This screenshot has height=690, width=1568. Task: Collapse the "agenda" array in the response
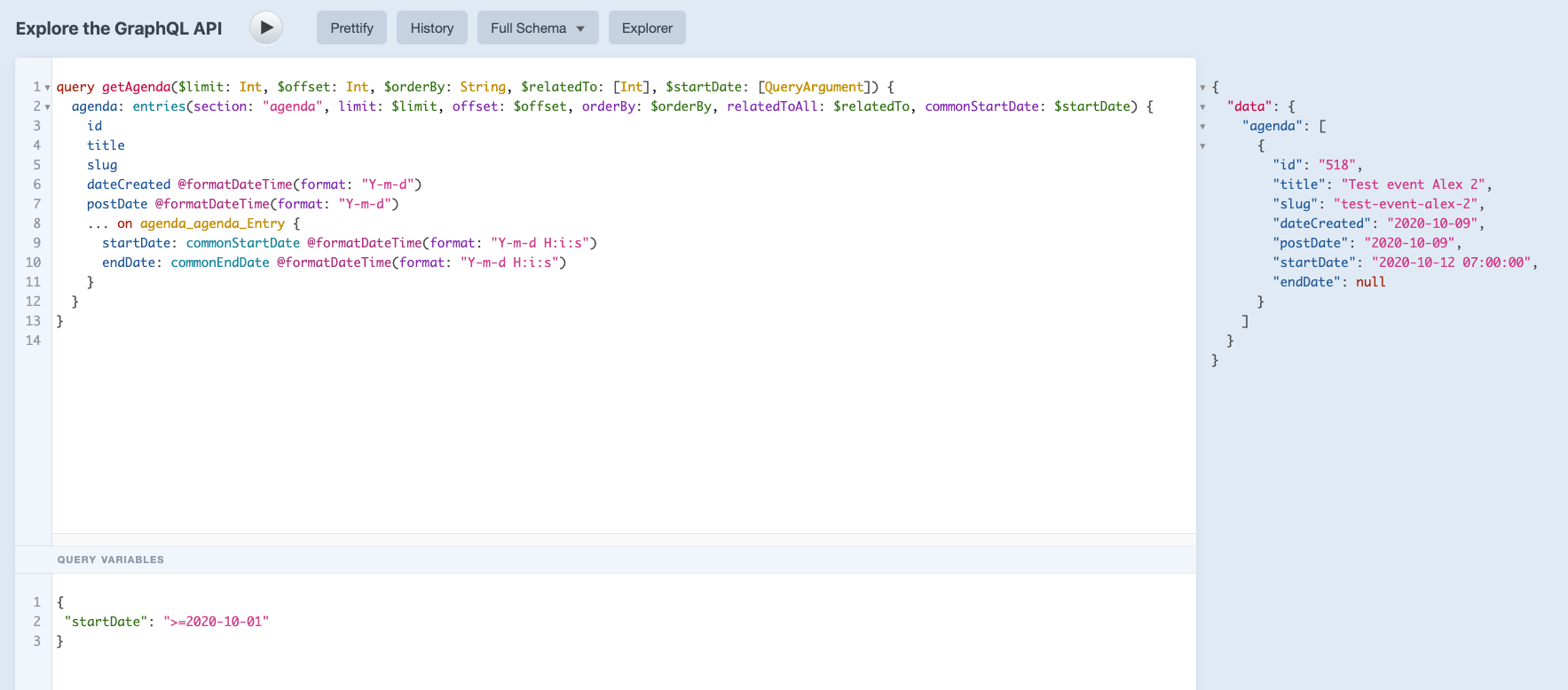pyautogui.click(x=1202, y=127)
